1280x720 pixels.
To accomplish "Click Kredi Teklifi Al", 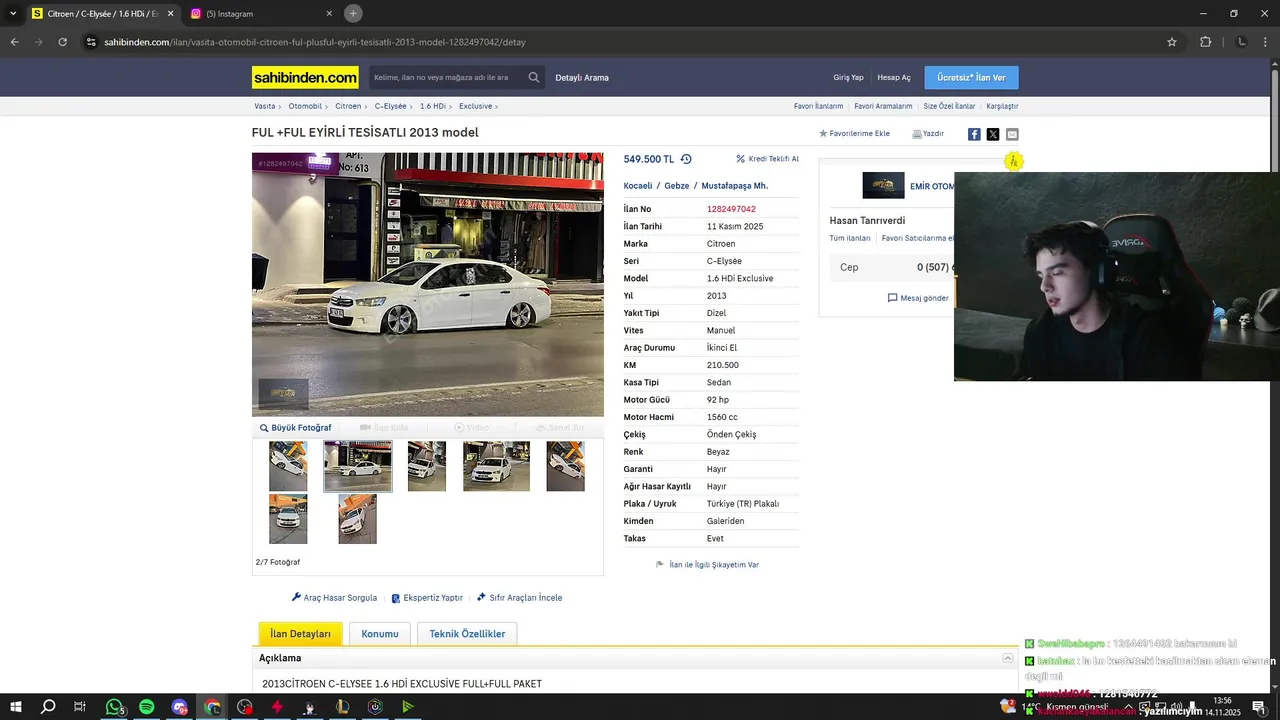I will click(x=767, y=159).
